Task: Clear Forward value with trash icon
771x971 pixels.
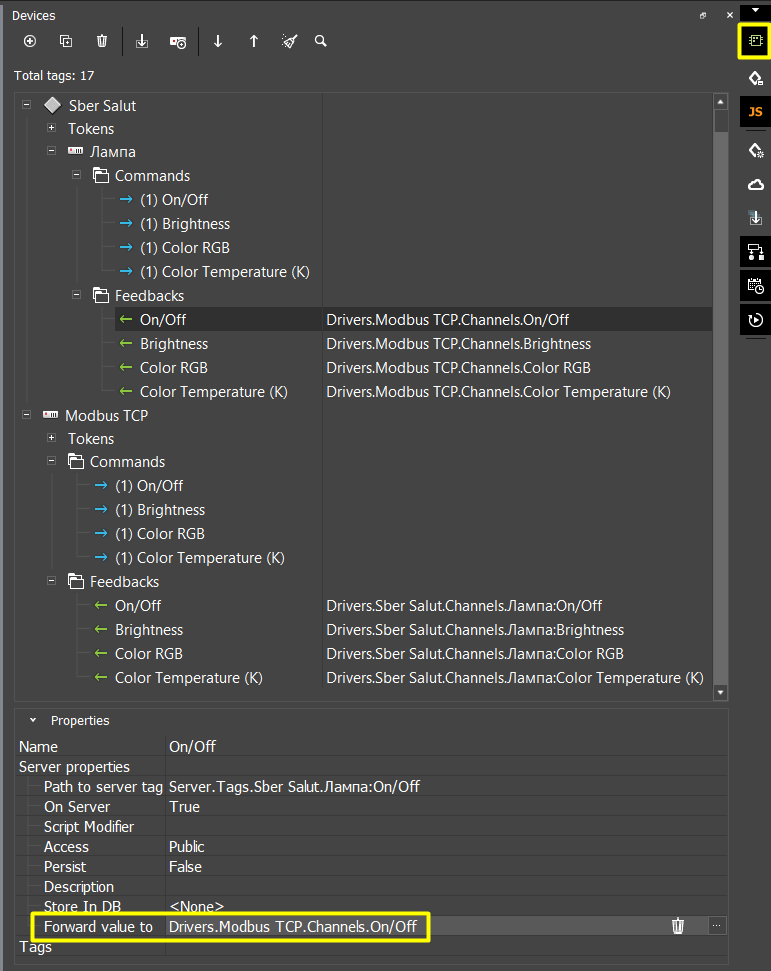Action: 678,926
